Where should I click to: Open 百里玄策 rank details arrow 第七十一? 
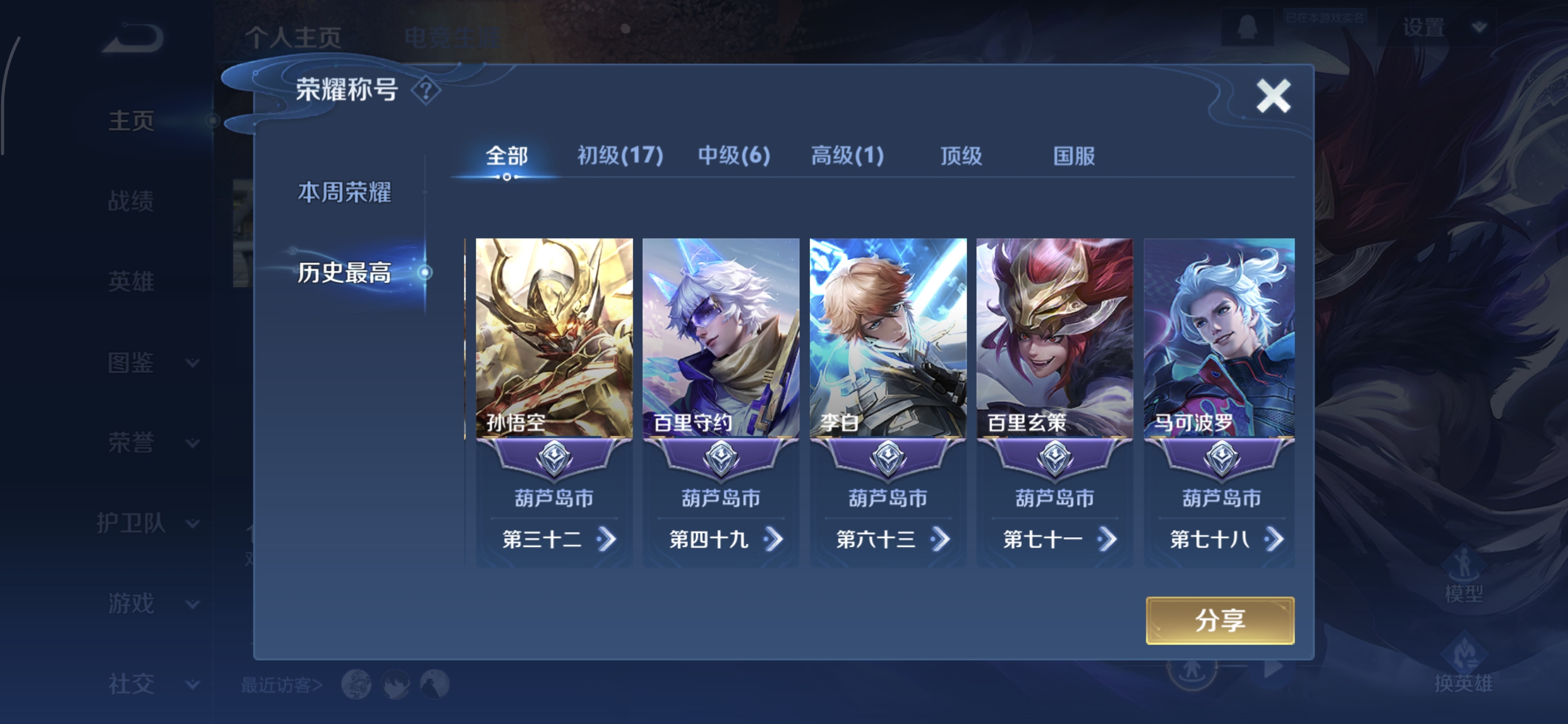pos(1106,539)
